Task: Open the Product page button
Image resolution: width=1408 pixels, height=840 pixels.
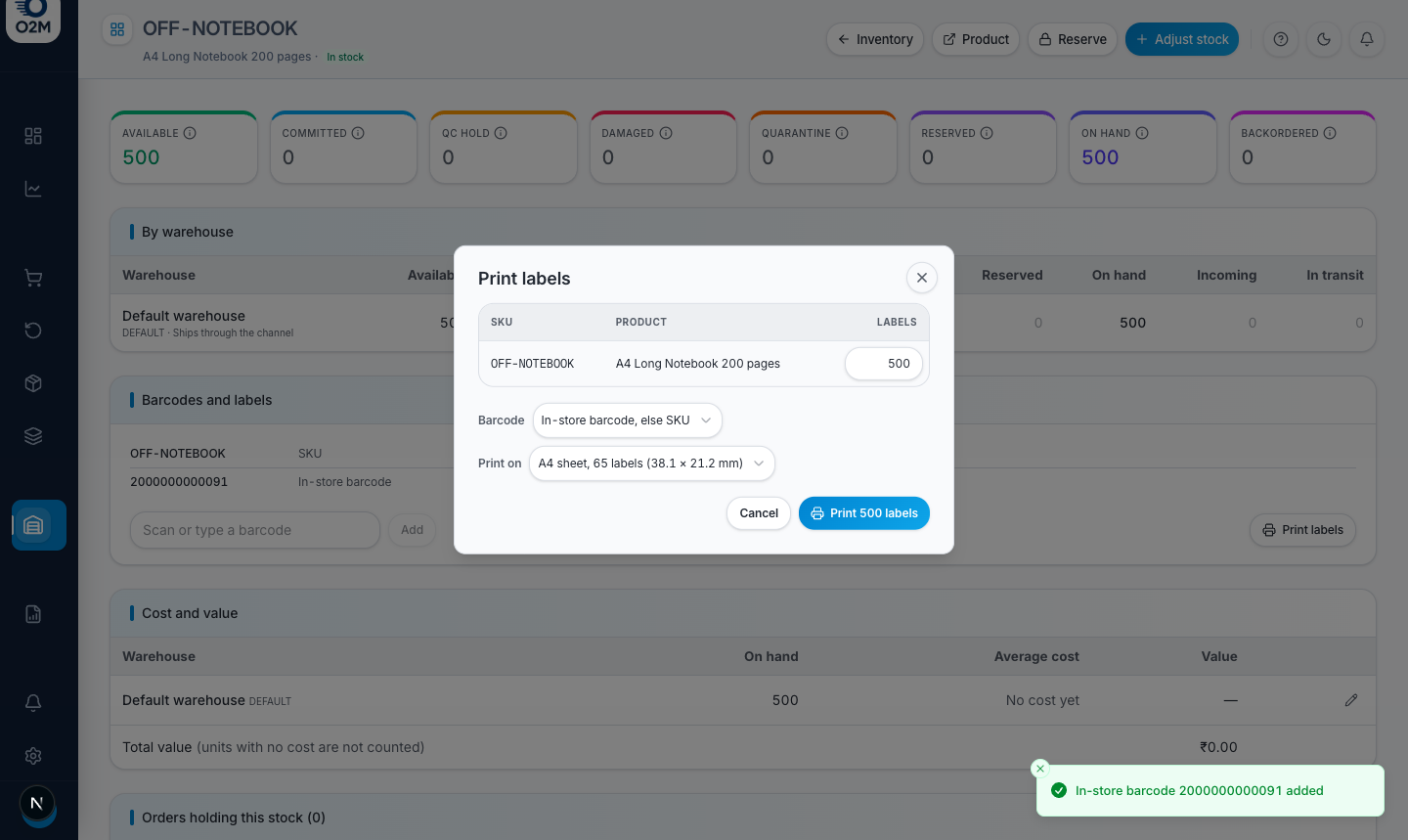Action: tap(976, 39)
